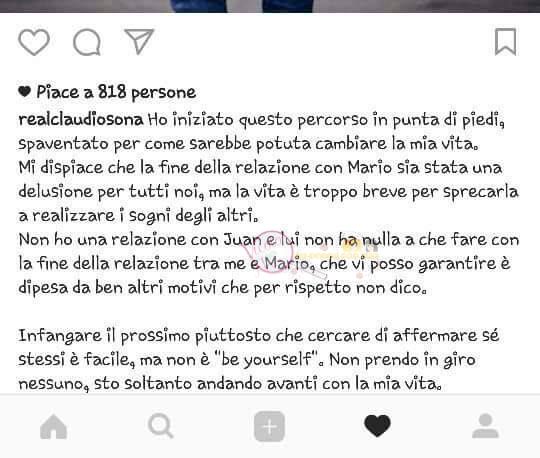Click the small black heart beside the likes count

[x=24, y=91]
